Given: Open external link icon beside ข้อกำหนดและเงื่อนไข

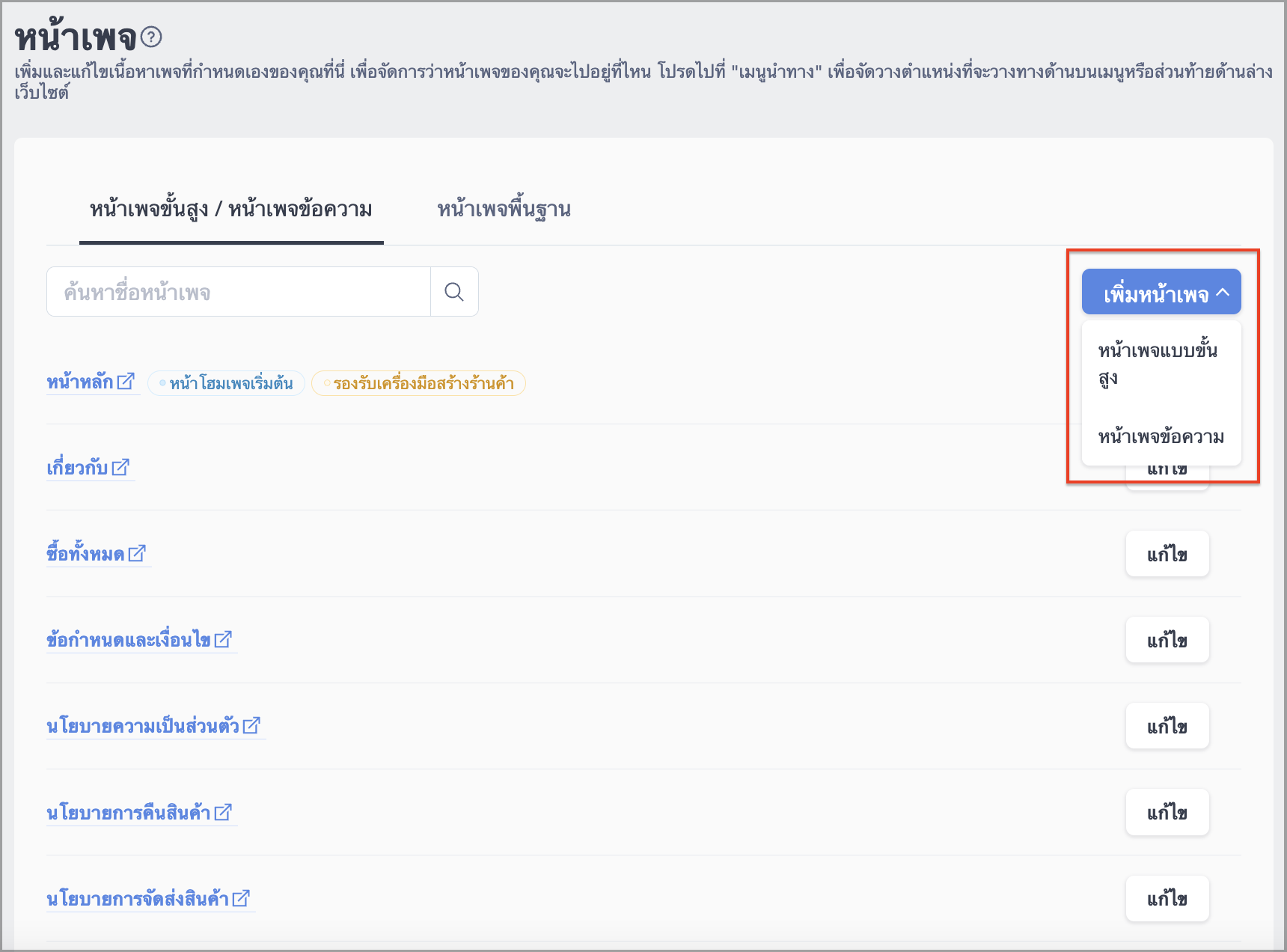Looking at the screenshot, I should [x=223, y=639].
